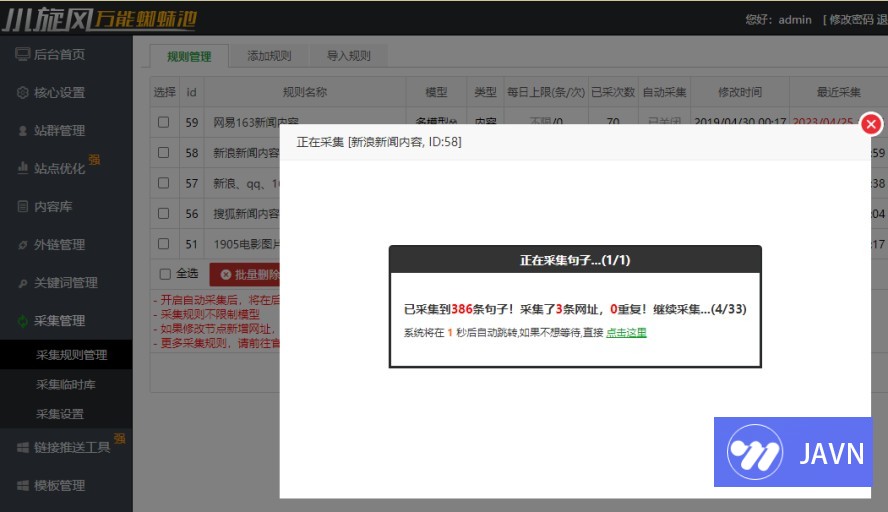Click the document icon beside 内容库

23,206
